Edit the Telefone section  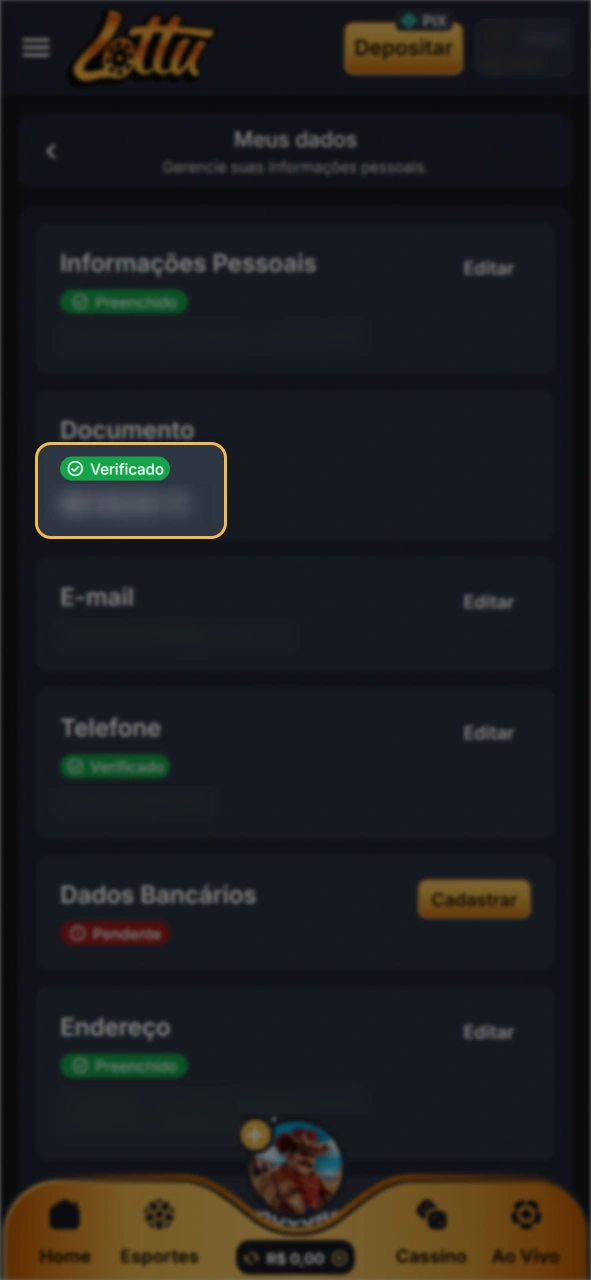[x=488, y=733]
